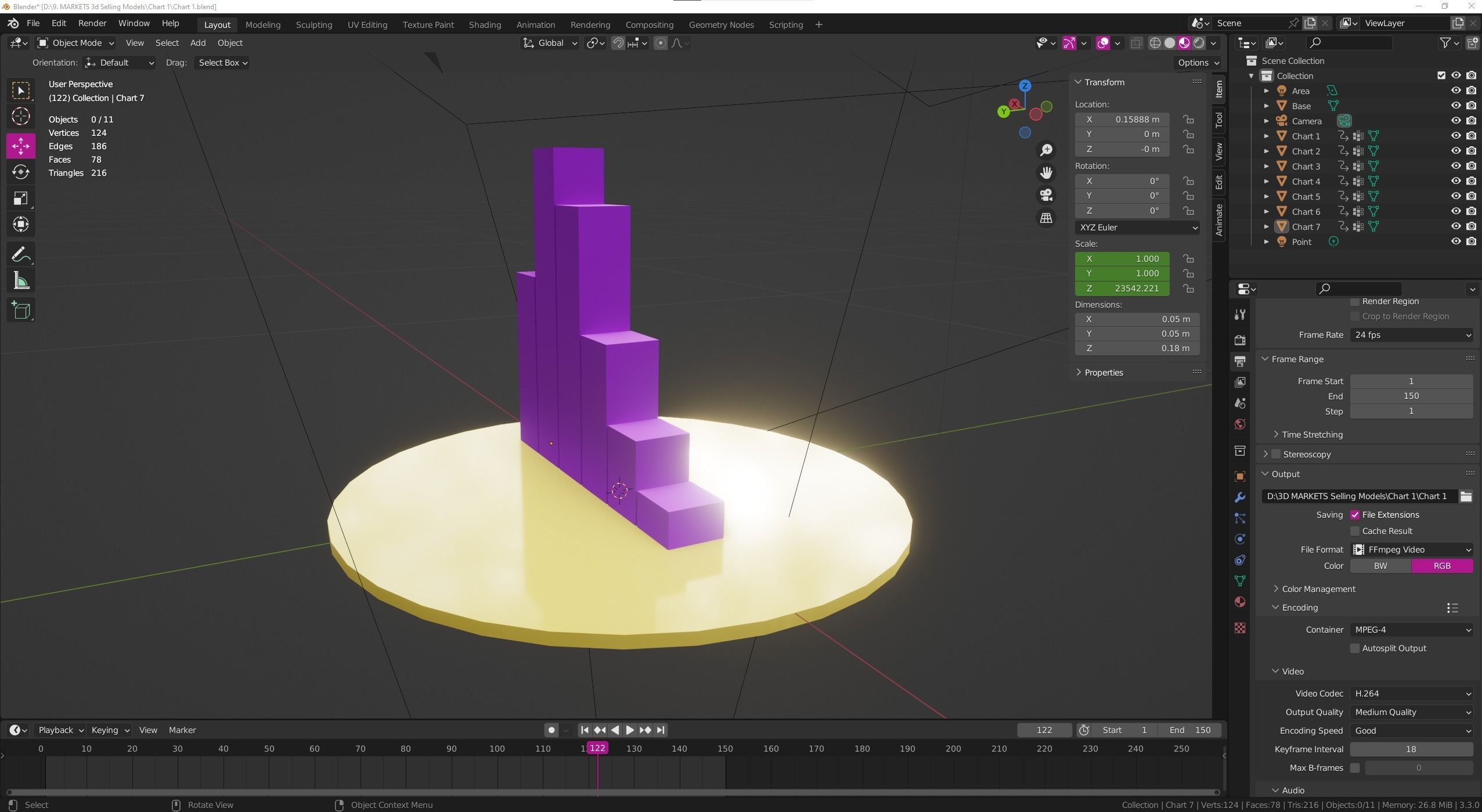Viewport: 1482px width, 812px height.
Task: Open the Tool sidebar tab
Action: click(x=1218, y=120)
